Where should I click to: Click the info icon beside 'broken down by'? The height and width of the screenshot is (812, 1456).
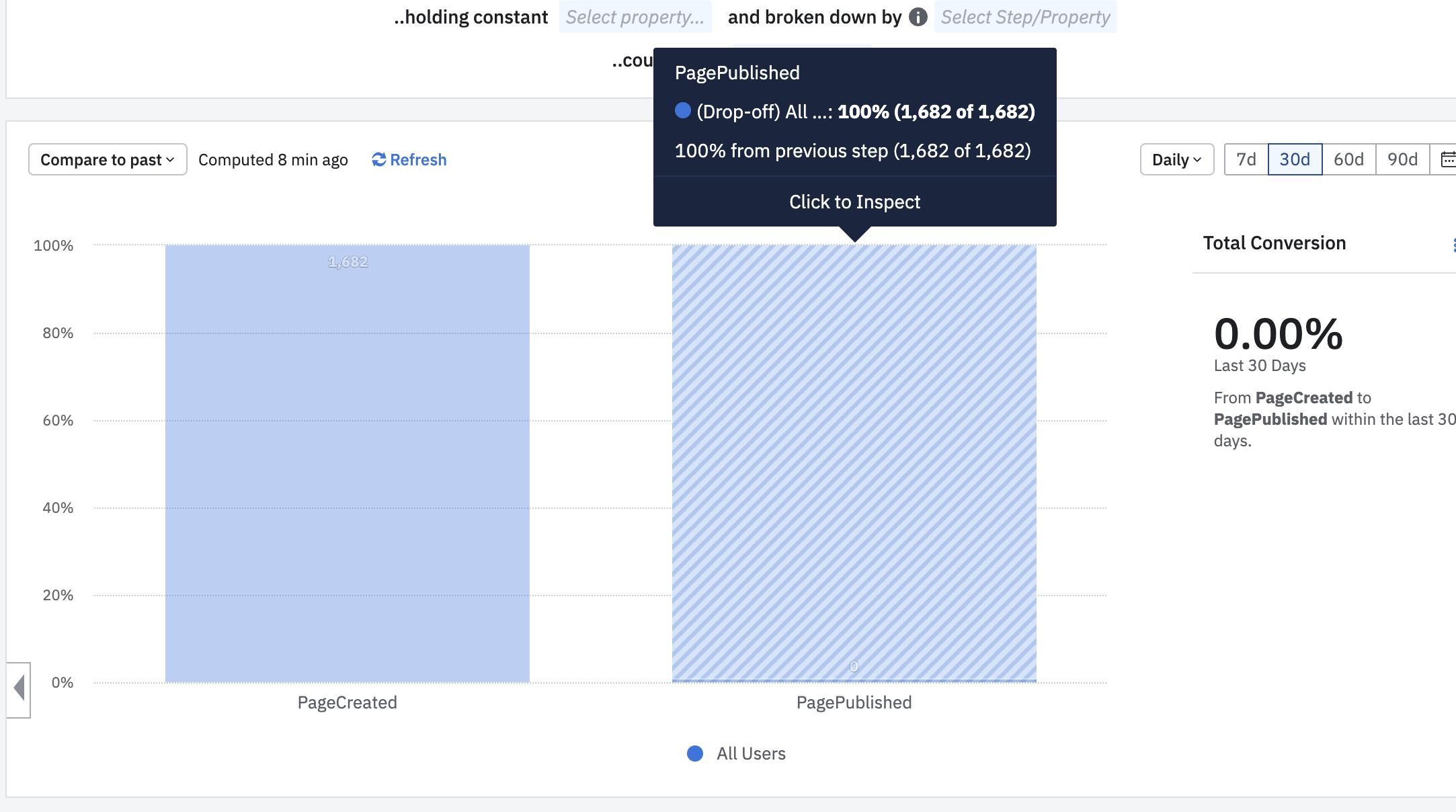(918, 17)
